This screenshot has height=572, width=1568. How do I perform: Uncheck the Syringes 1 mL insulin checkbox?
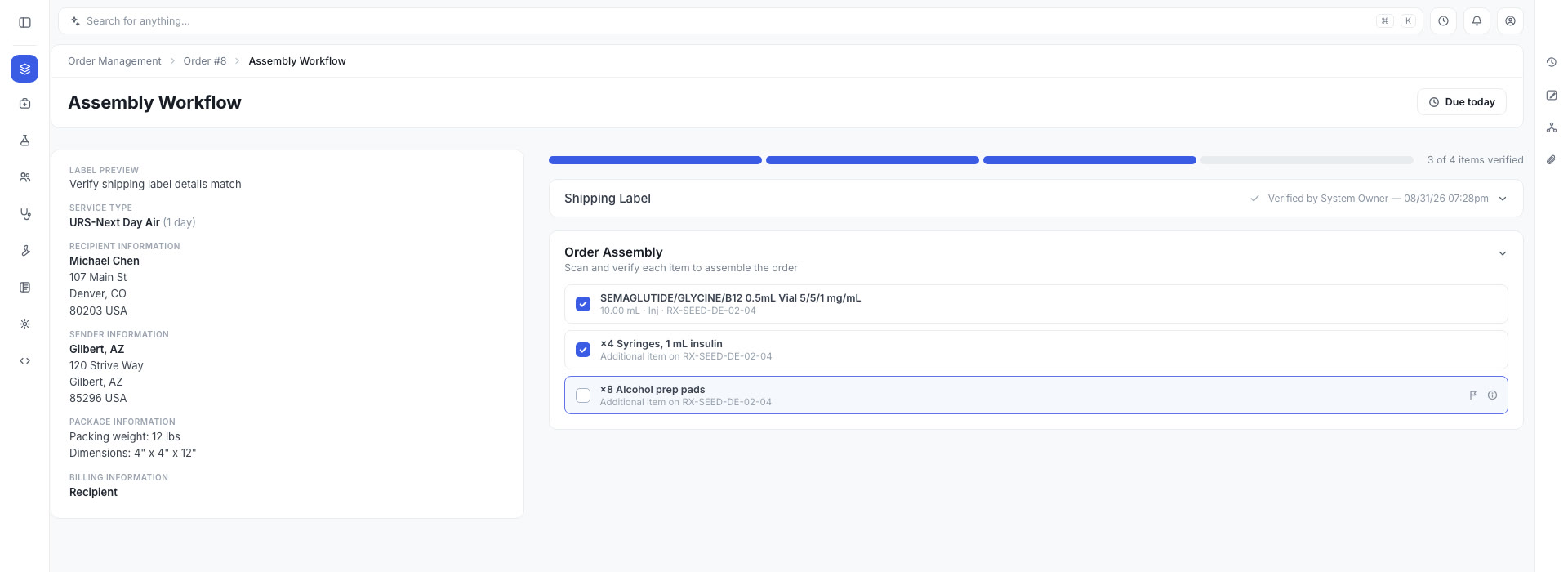(x=583, y=350)
